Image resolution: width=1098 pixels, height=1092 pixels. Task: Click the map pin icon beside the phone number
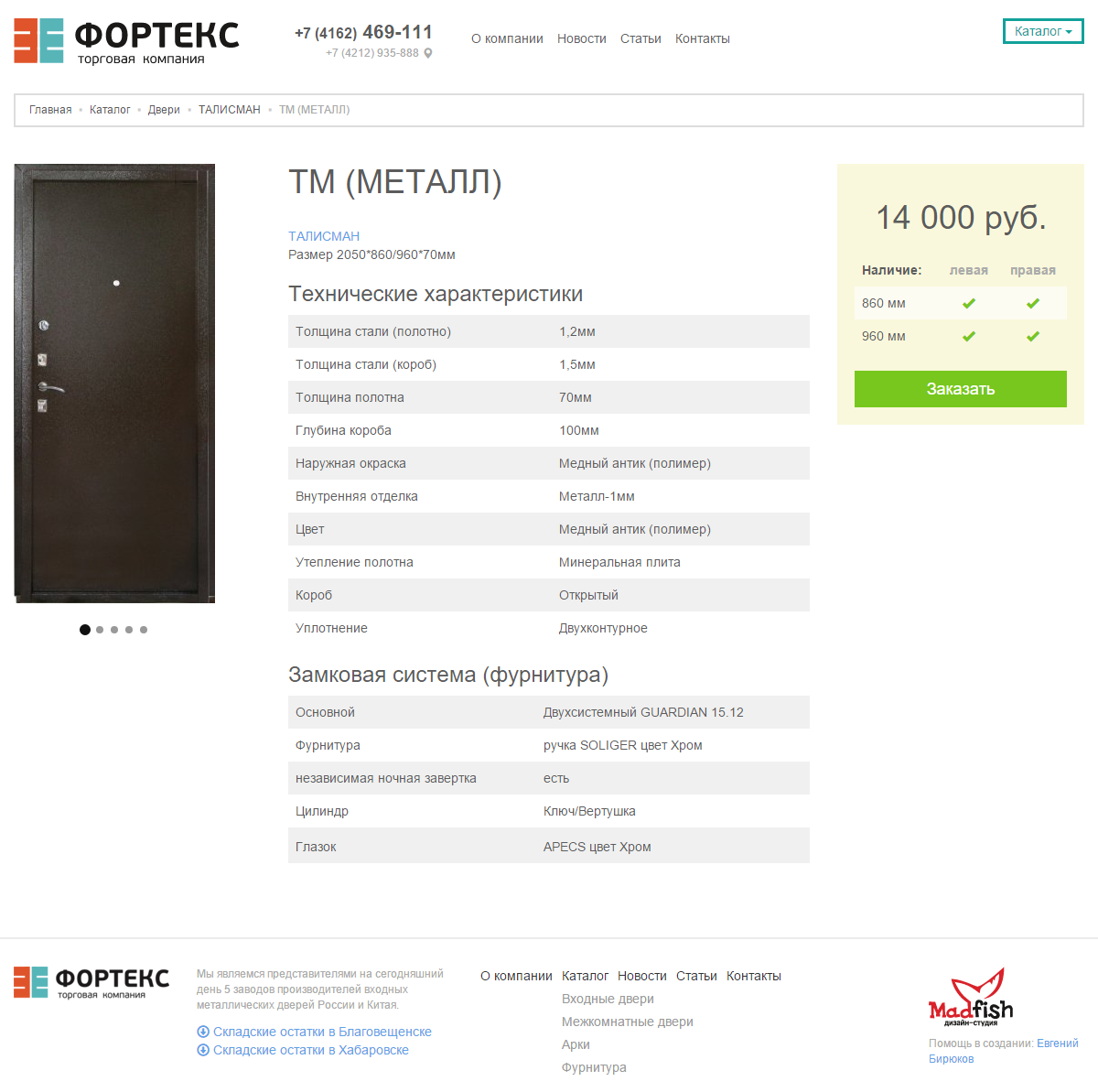click(x=428, y=53)
